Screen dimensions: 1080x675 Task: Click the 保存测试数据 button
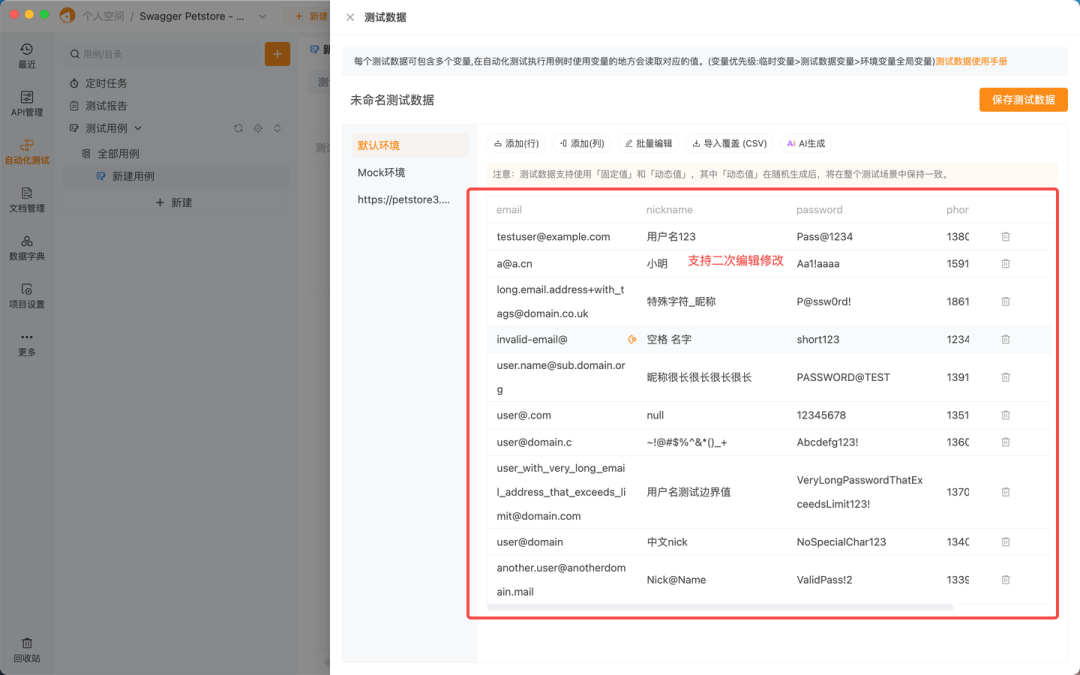pos(1022,99)
